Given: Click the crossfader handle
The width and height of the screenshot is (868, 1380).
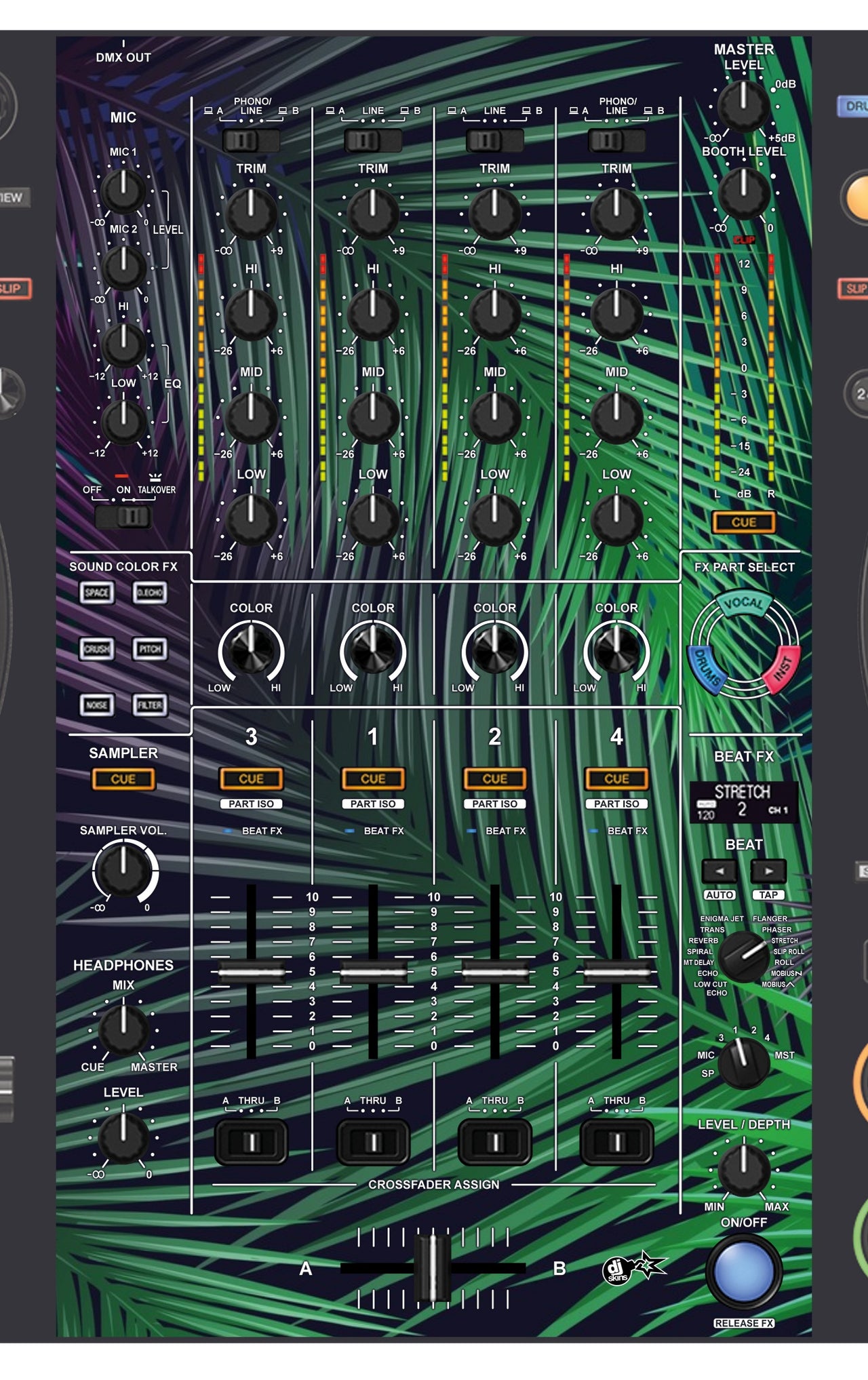Looking at the screenshot, I should tap(432, 1267).
